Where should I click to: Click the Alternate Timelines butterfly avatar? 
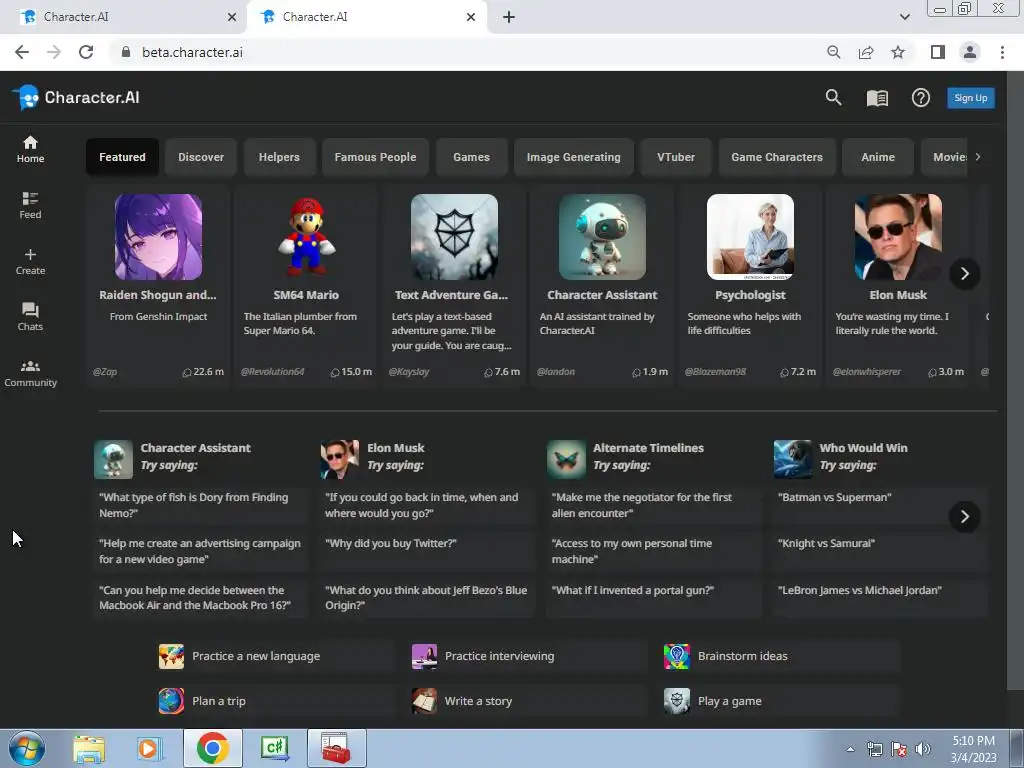(566, 459)
